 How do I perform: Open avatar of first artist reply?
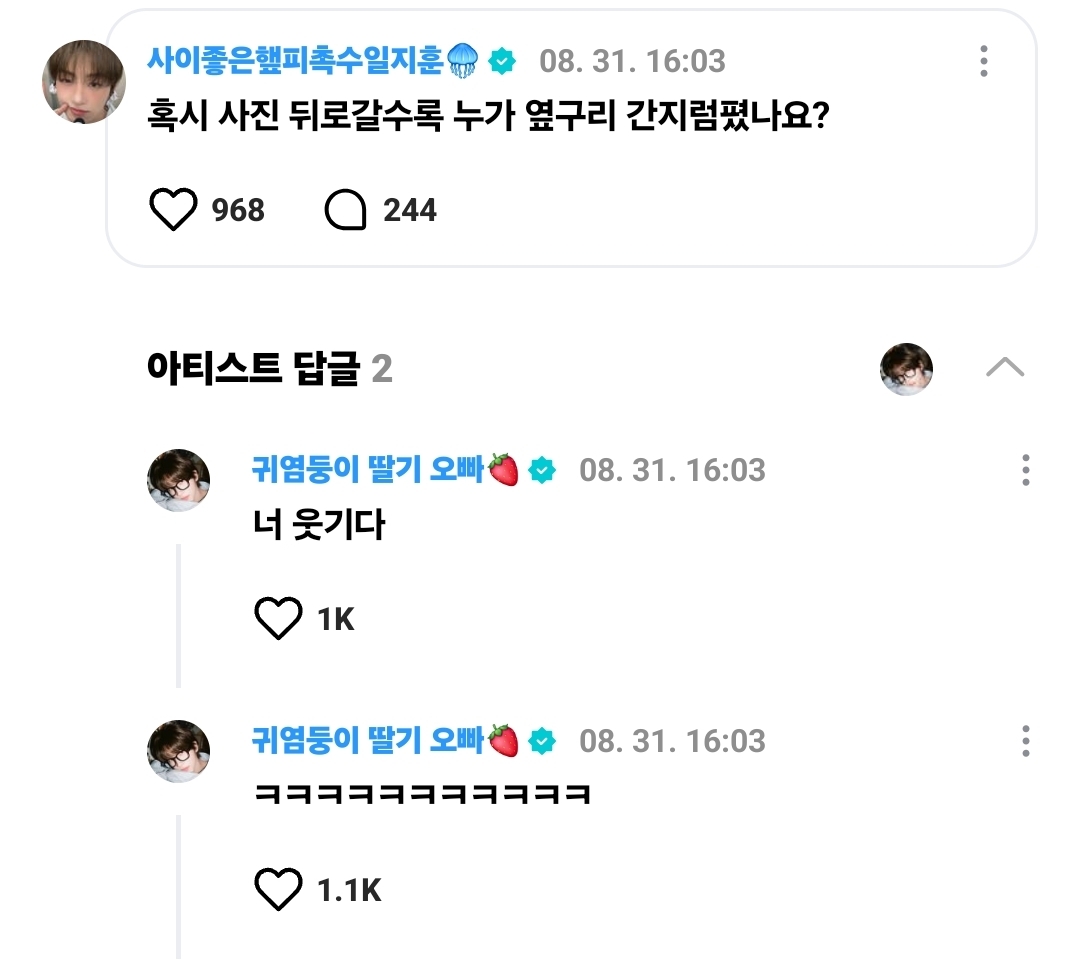pos(179,480)
